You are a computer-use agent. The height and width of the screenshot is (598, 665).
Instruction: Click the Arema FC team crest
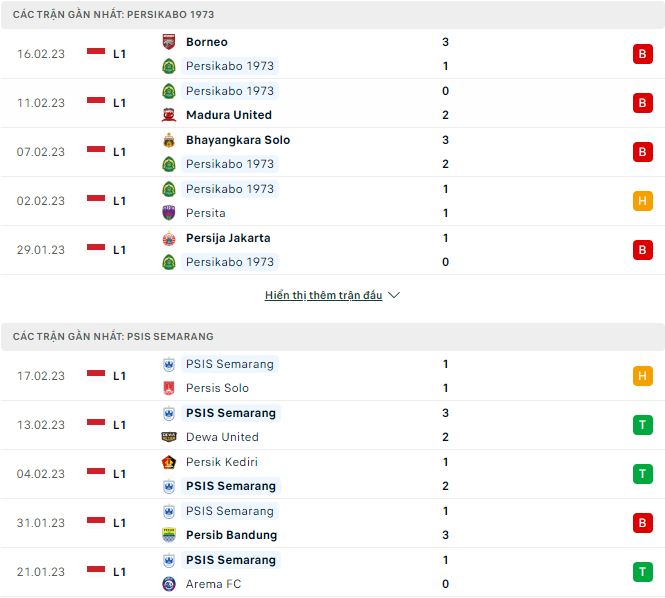point(169,584)
